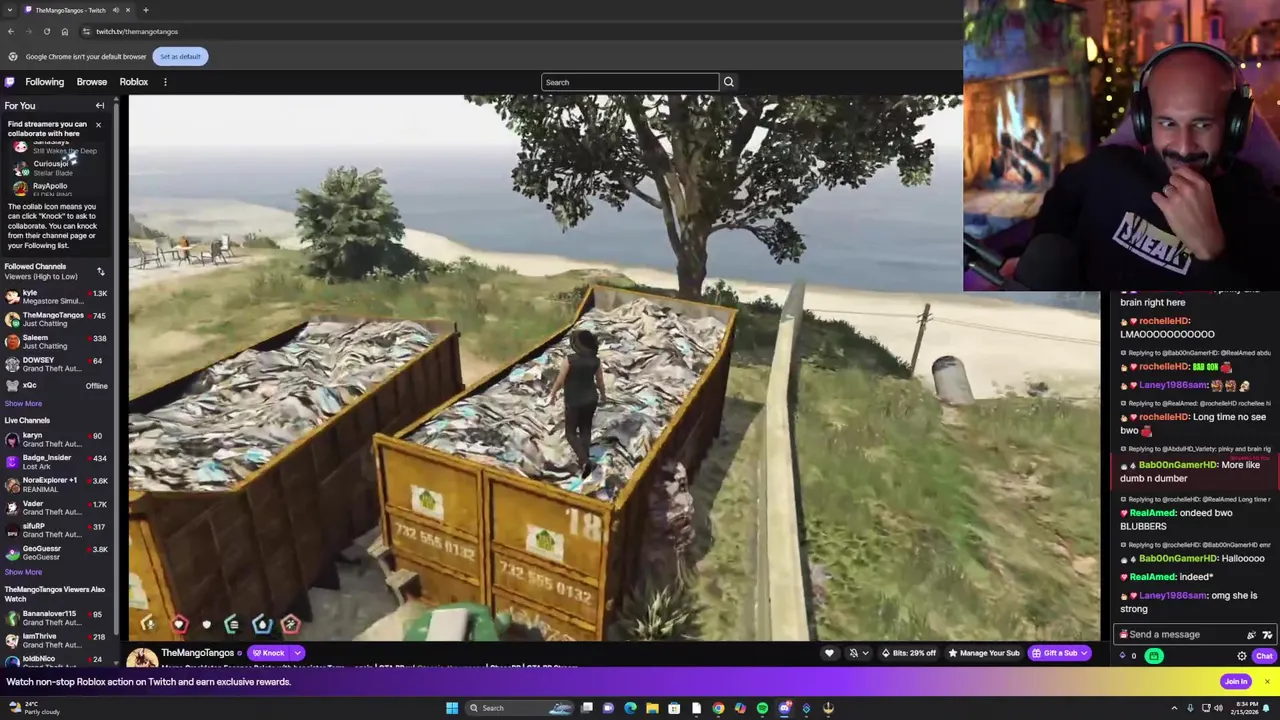Click the Windows taskbar Search box
The width and height of the screenshot is (1280, 720).
(x=520, y=708)
